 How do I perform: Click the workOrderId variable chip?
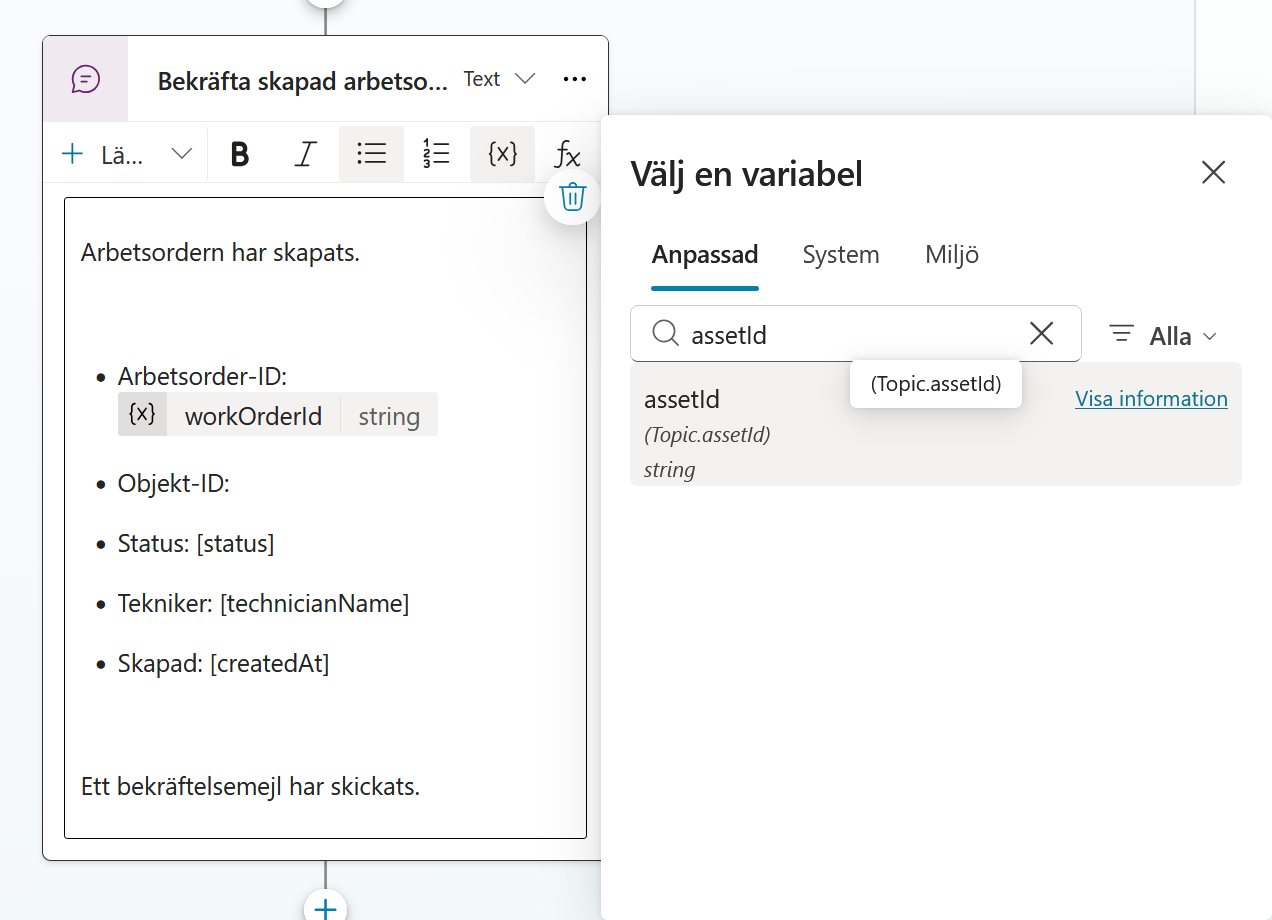coord(278,414)
